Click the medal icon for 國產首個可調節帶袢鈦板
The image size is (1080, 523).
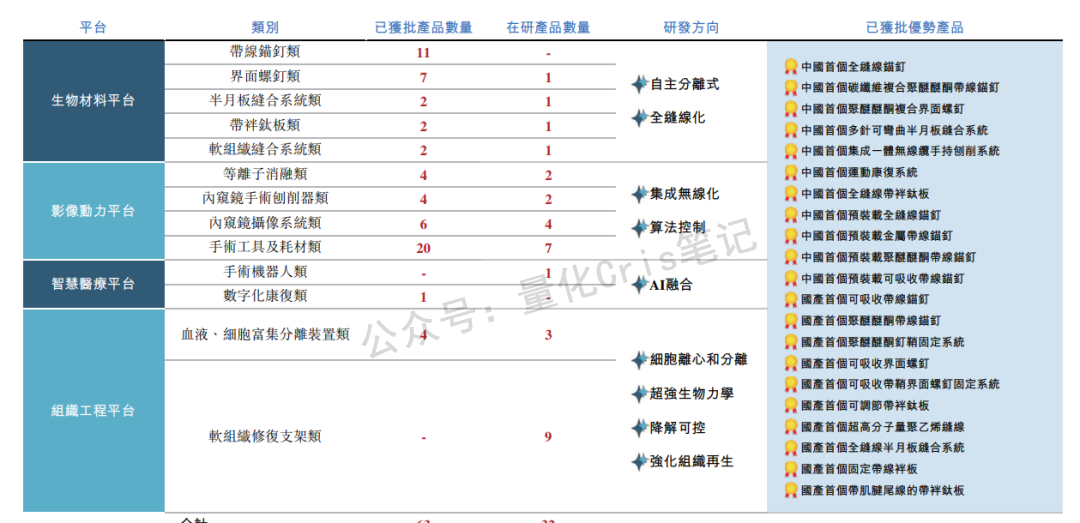click(791, 406)
